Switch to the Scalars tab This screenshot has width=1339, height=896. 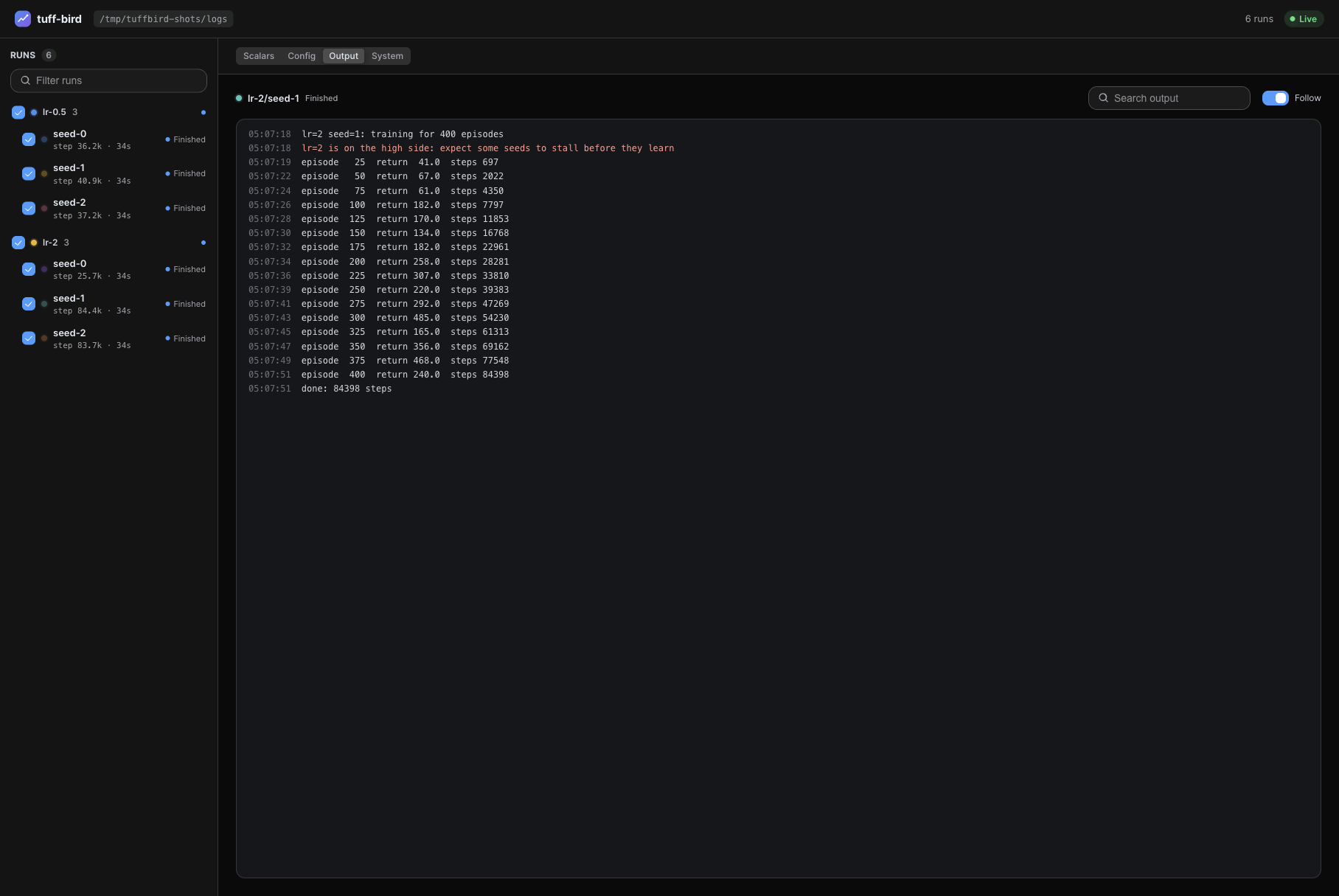pyautogui.click(x=259, y=56)
